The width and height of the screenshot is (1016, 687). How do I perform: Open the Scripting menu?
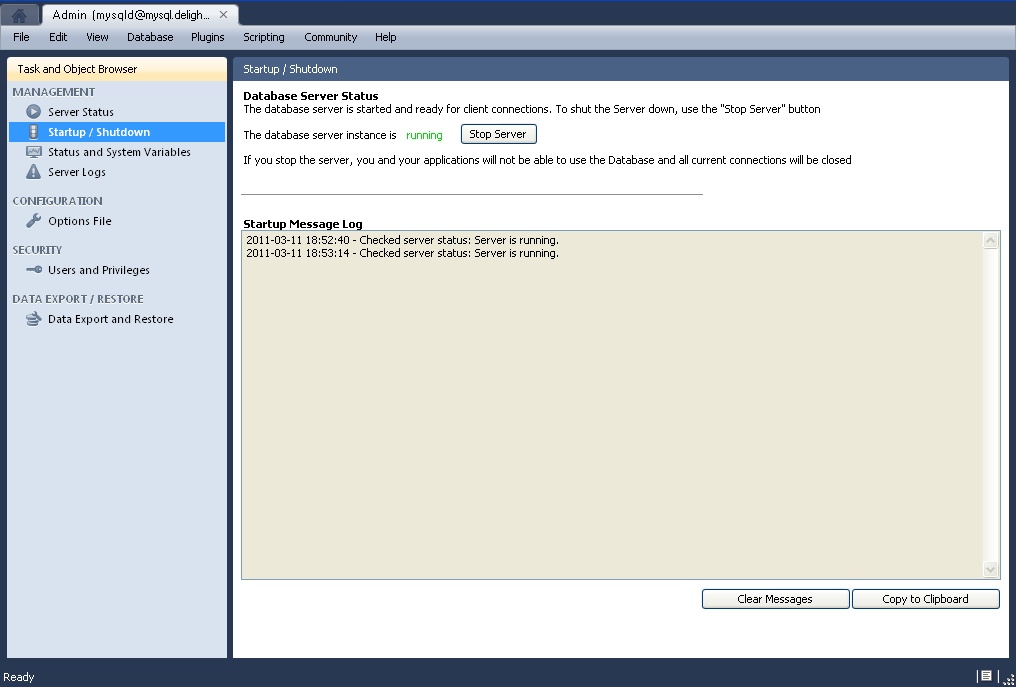pyautogui.click(x=263, y=37)
